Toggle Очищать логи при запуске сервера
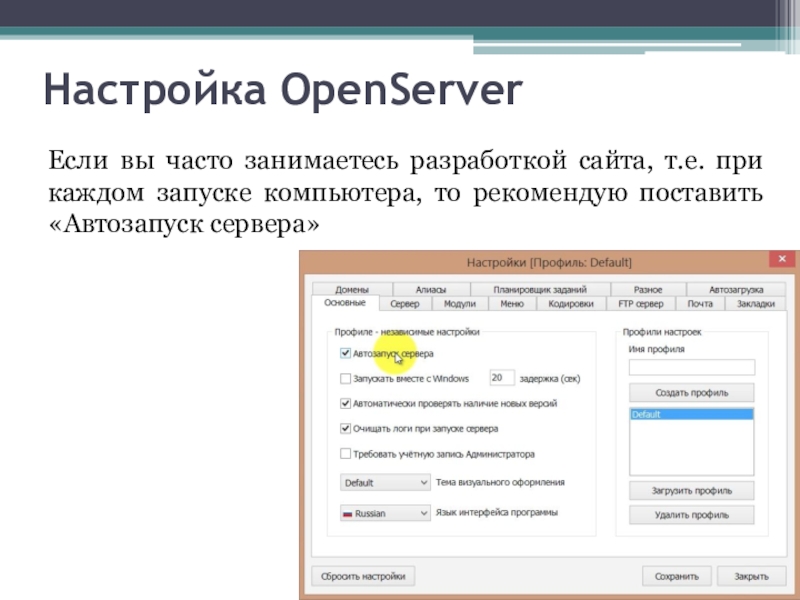The height and width of the screenshot is (600, 800). point(345,429)
